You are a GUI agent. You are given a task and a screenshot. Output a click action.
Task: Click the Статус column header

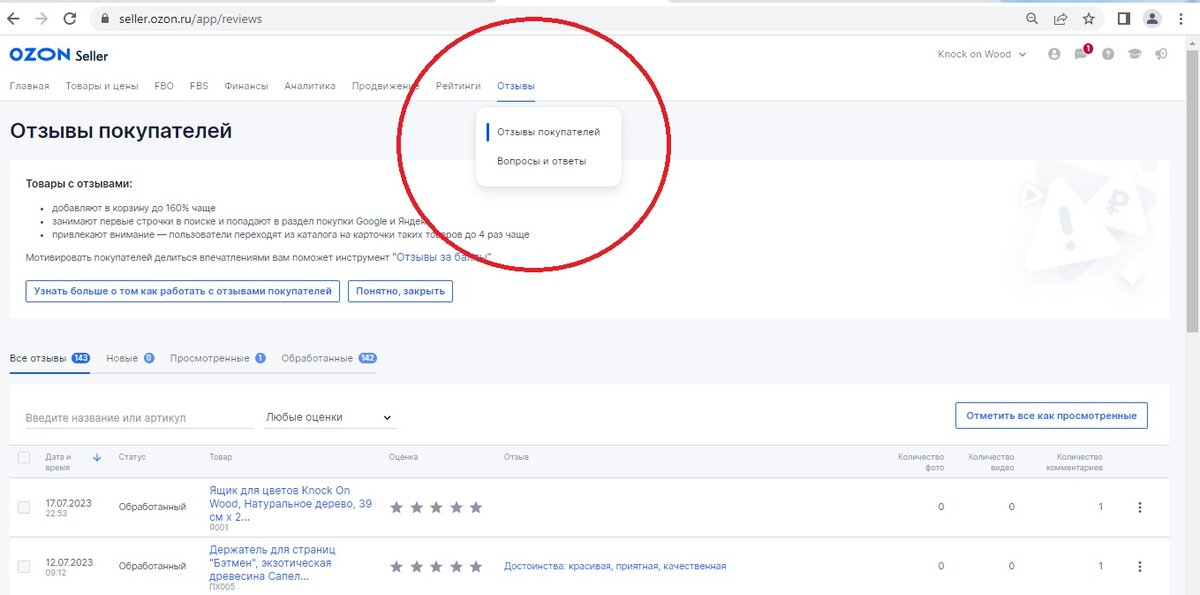pos(132,457)
